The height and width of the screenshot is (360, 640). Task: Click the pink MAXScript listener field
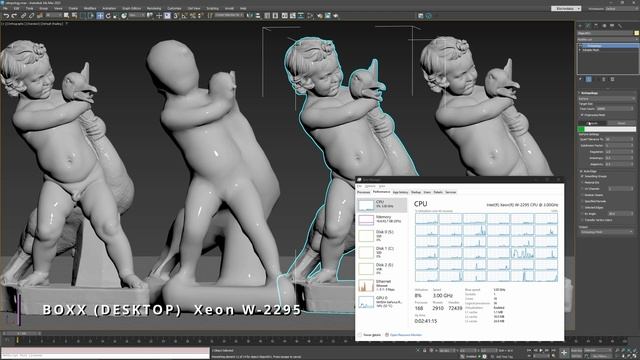[105, 350]
